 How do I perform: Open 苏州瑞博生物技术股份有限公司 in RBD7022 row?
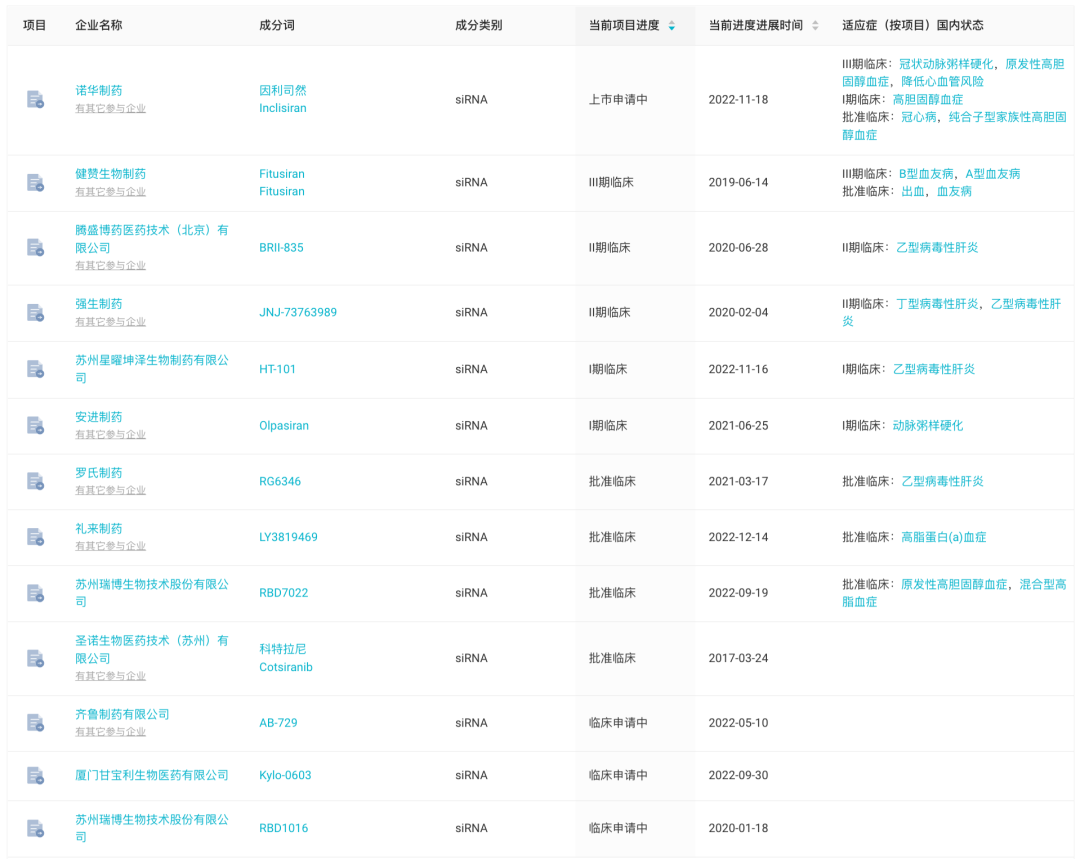coord(152,592)
